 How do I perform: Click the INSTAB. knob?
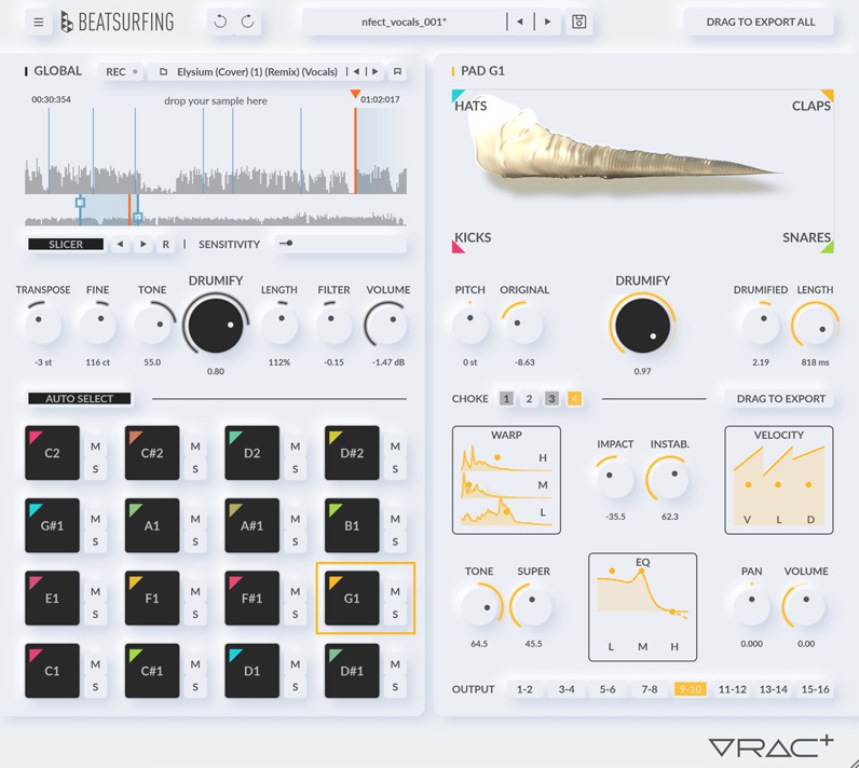(x=669, y=479)
